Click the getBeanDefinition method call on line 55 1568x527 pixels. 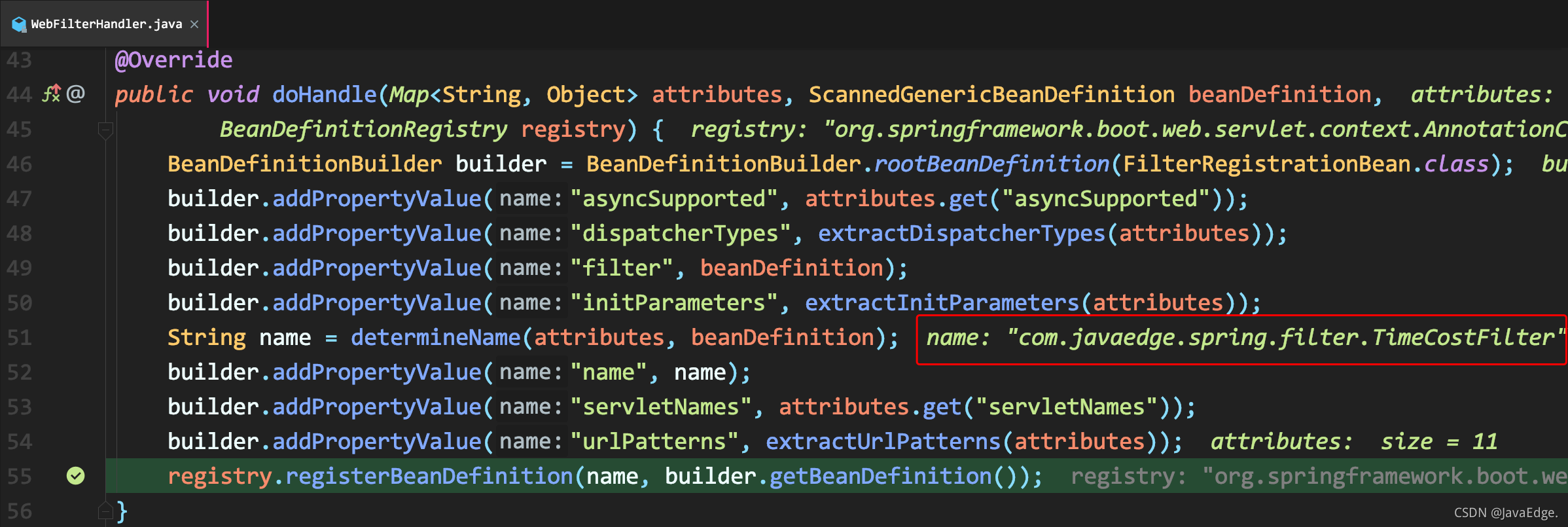click(881, 477)
